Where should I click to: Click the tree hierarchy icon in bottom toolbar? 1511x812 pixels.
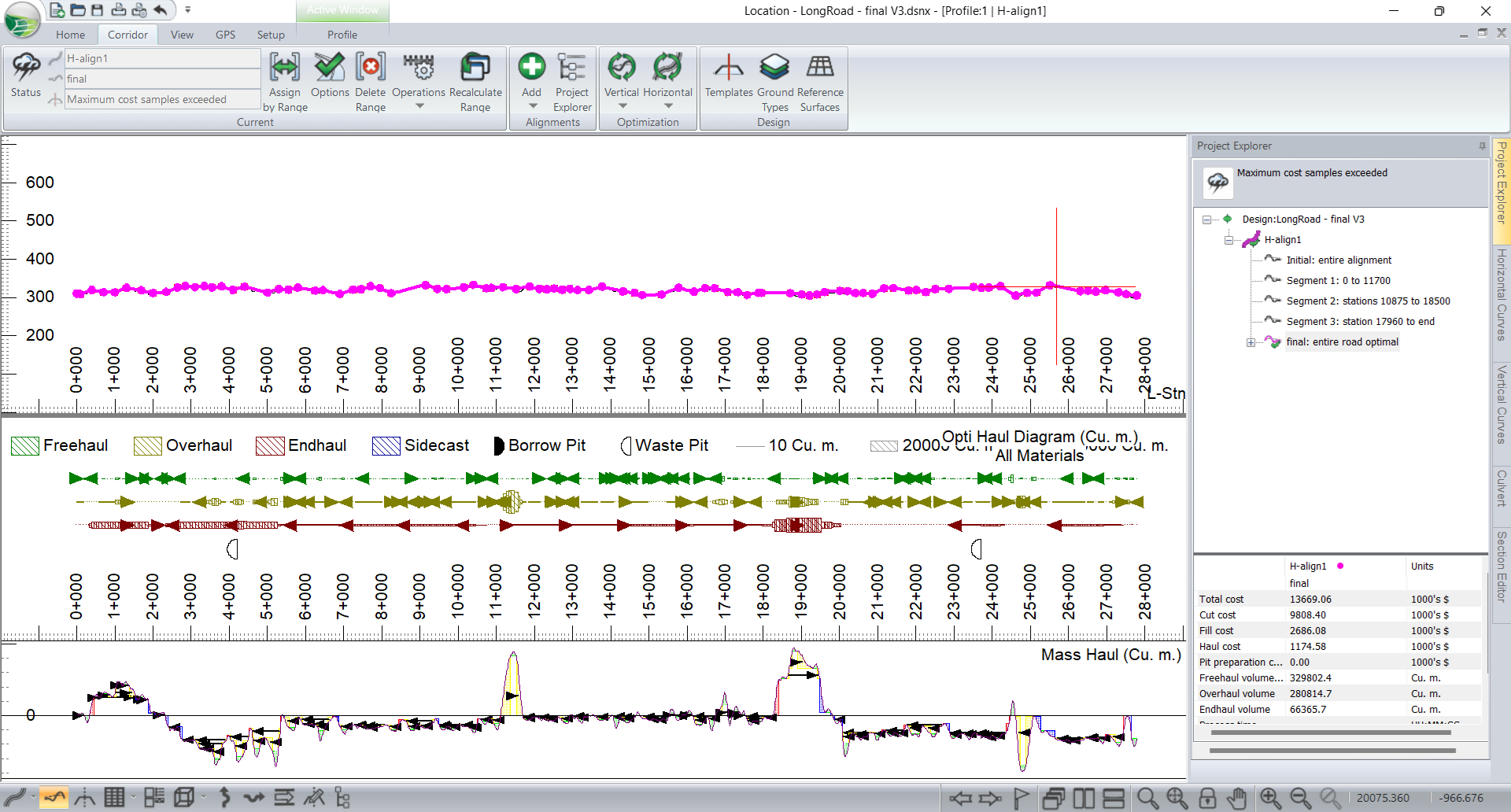[x=342, y=798]
